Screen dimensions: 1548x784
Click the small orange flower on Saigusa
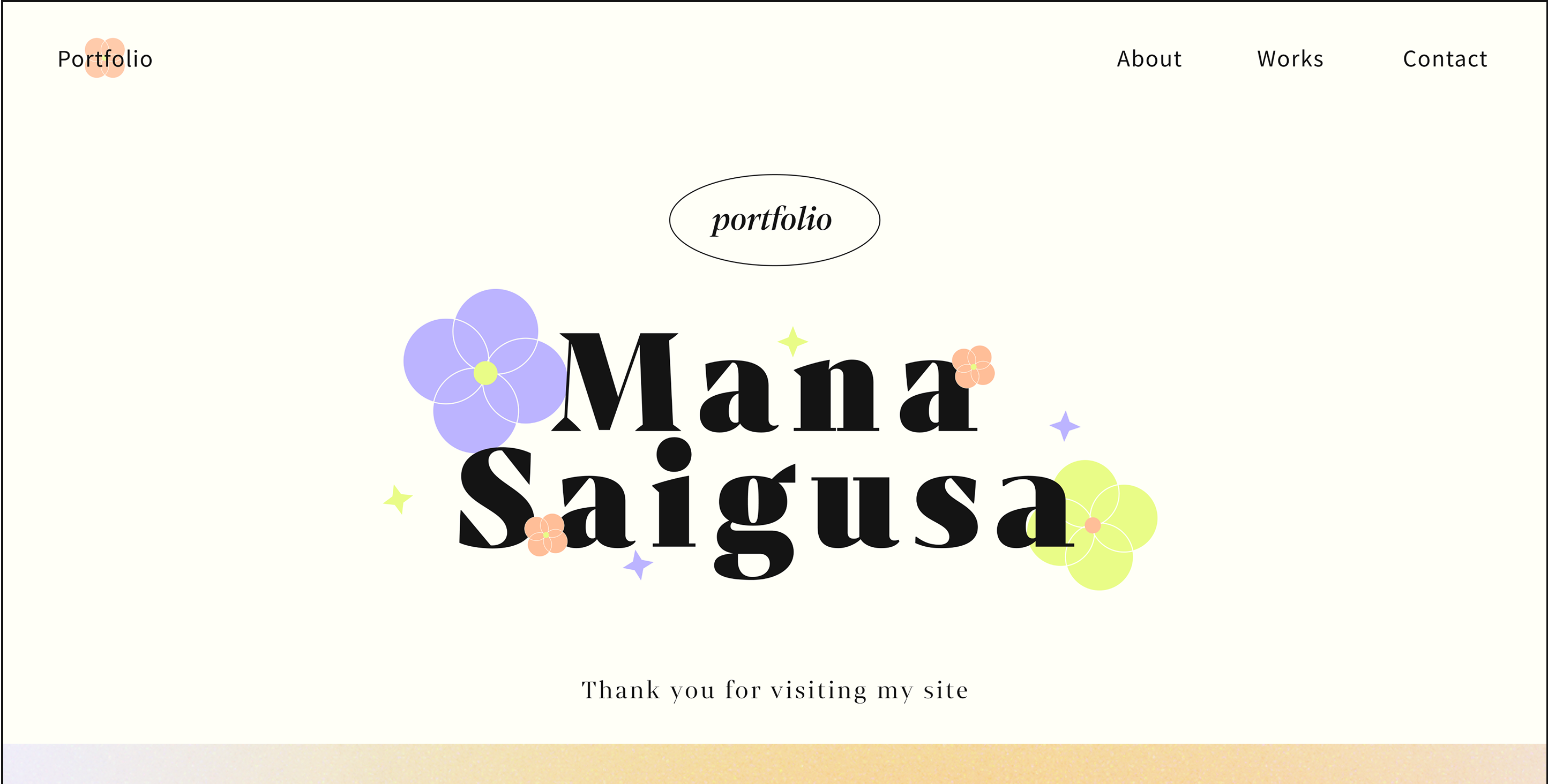pos(545,534)
